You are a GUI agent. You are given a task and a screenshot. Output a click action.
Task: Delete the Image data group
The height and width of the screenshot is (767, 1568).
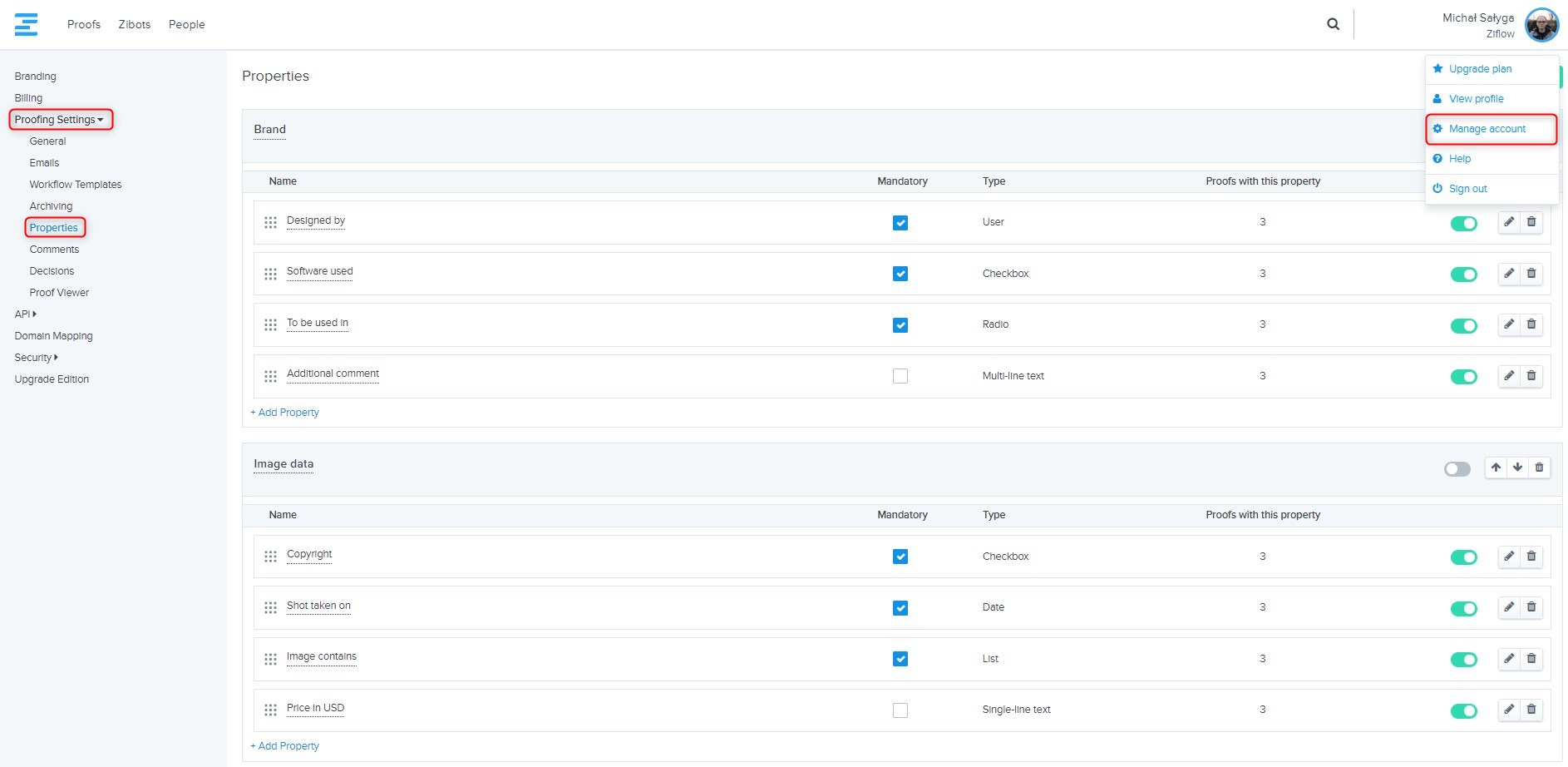click(1539, 468)
